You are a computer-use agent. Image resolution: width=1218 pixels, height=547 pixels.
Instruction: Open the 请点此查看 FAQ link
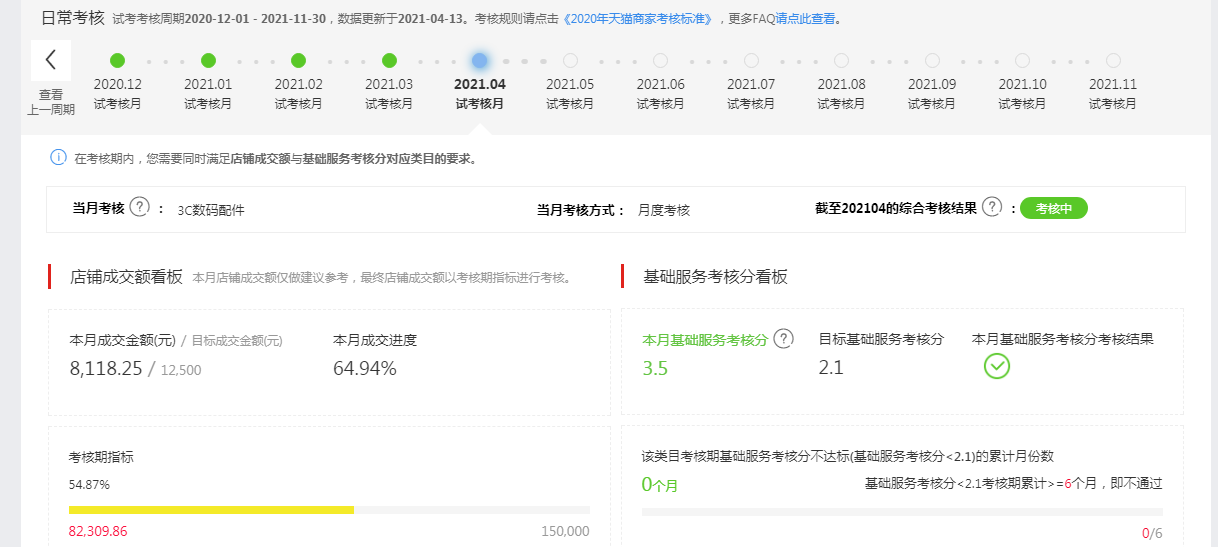click(x=808, y=19)
